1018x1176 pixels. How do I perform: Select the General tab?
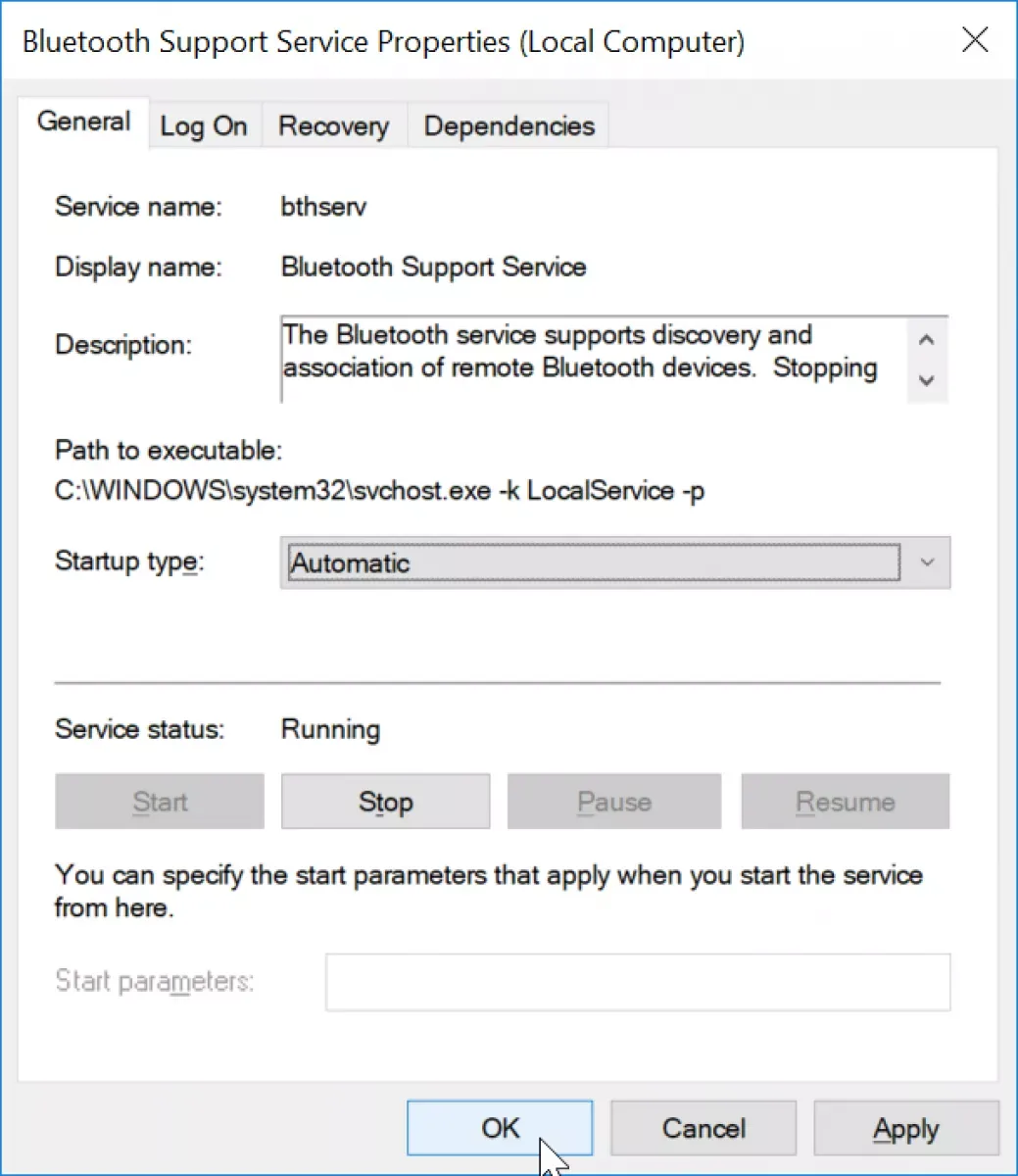pos(84,122)
